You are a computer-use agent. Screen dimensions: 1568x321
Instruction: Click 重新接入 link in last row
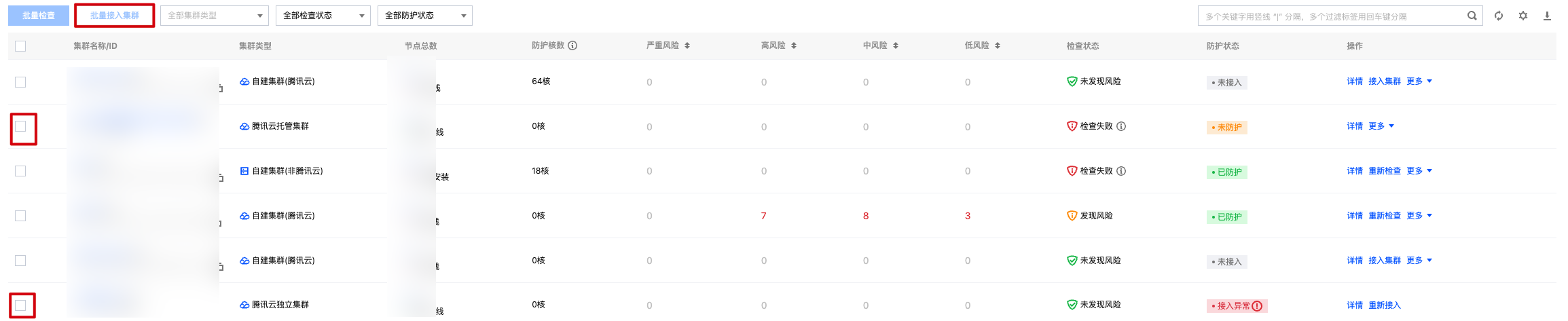[1385, 305]
